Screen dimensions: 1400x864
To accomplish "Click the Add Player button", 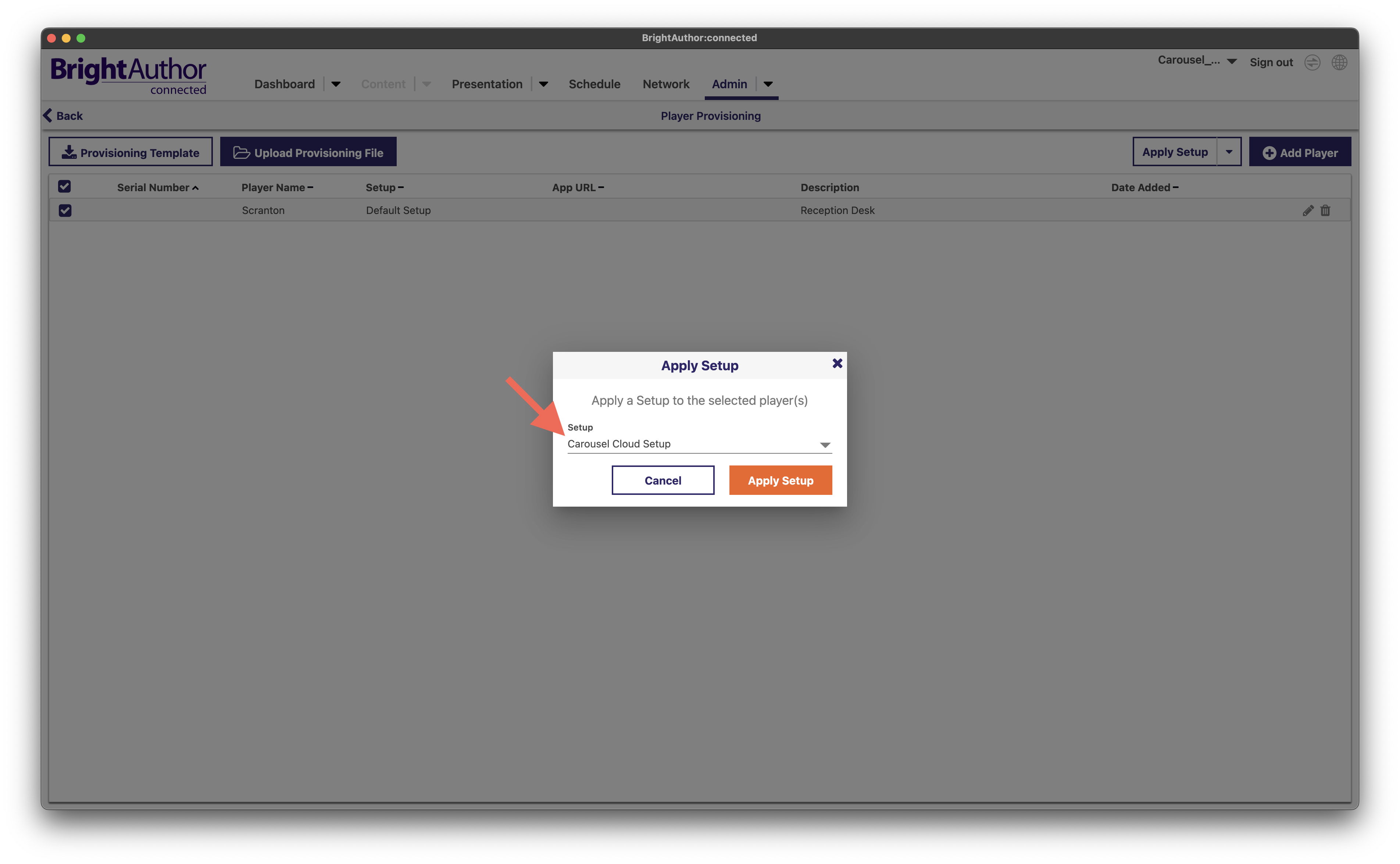I will [1300, 152].
